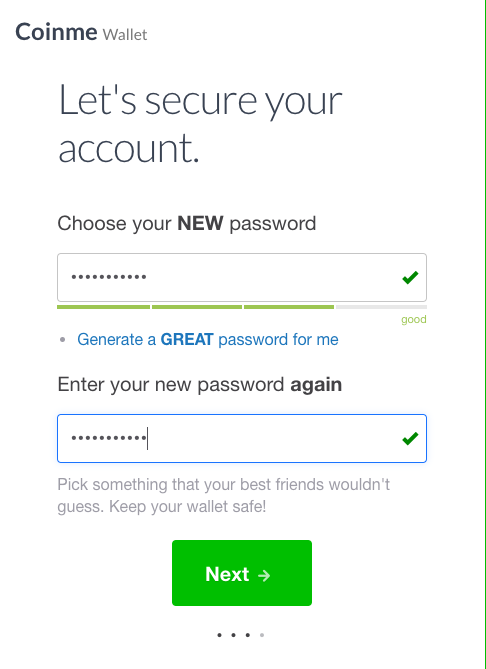
Task: Click the first strength bar segment
Action: coord(103,307)
